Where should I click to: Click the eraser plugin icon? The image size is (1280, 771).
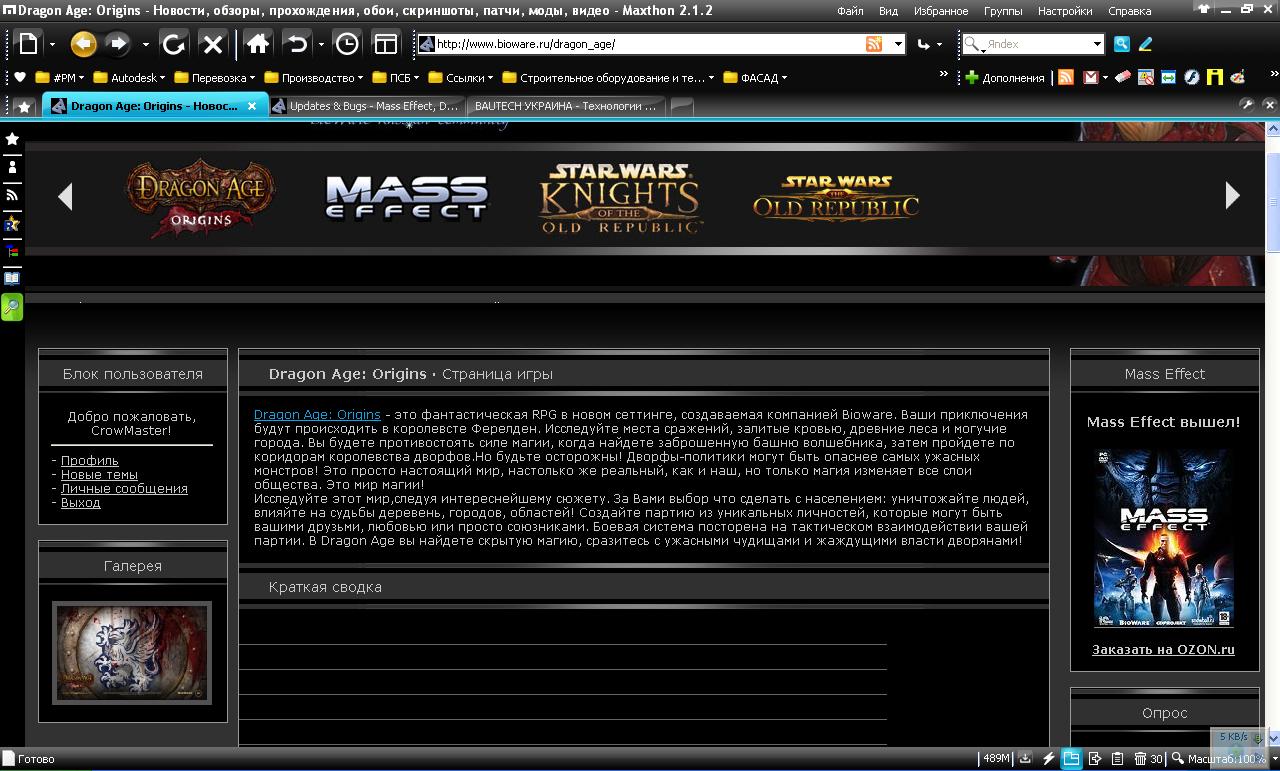tap(1123, 77)
